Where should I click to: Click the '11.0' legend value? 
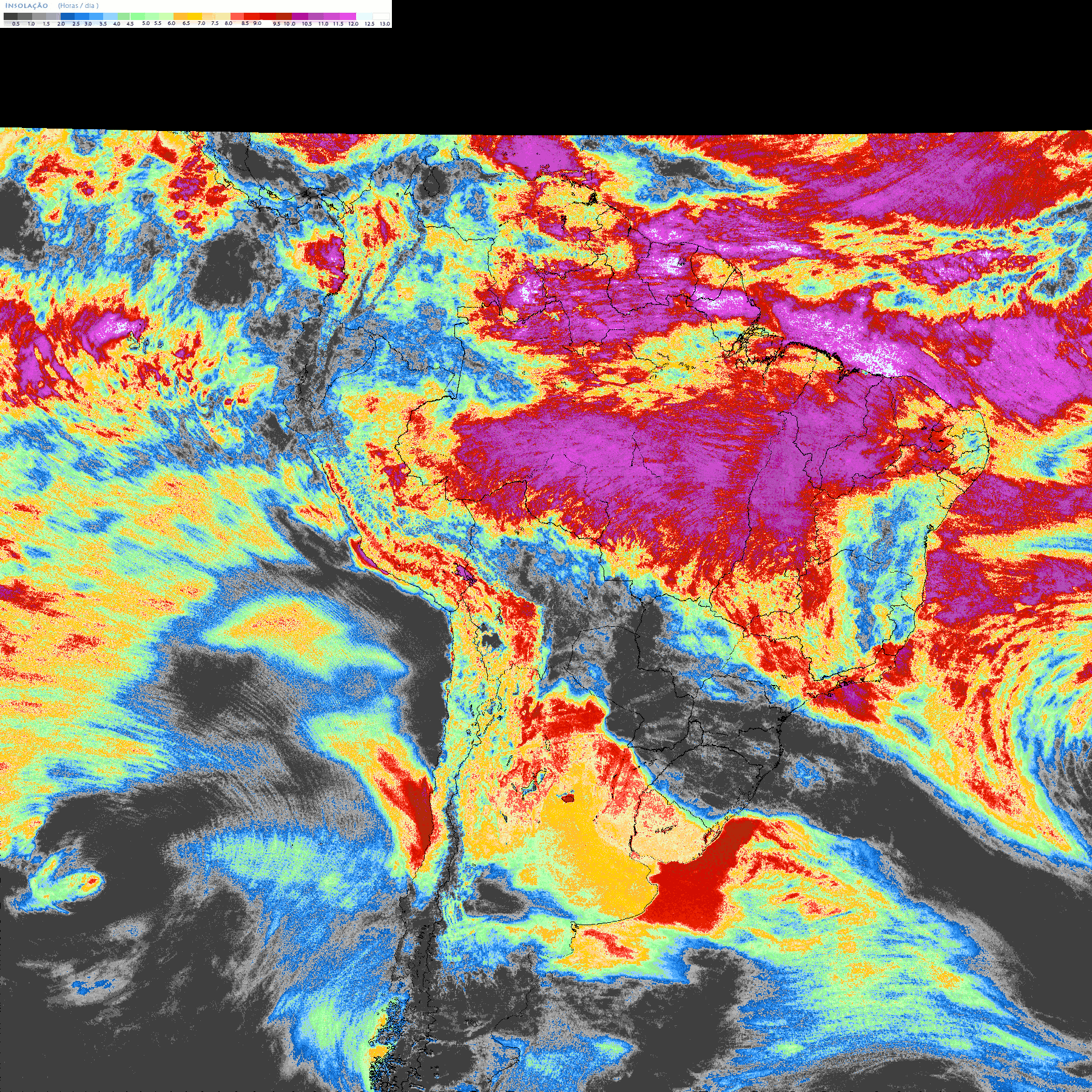point(323,24)
